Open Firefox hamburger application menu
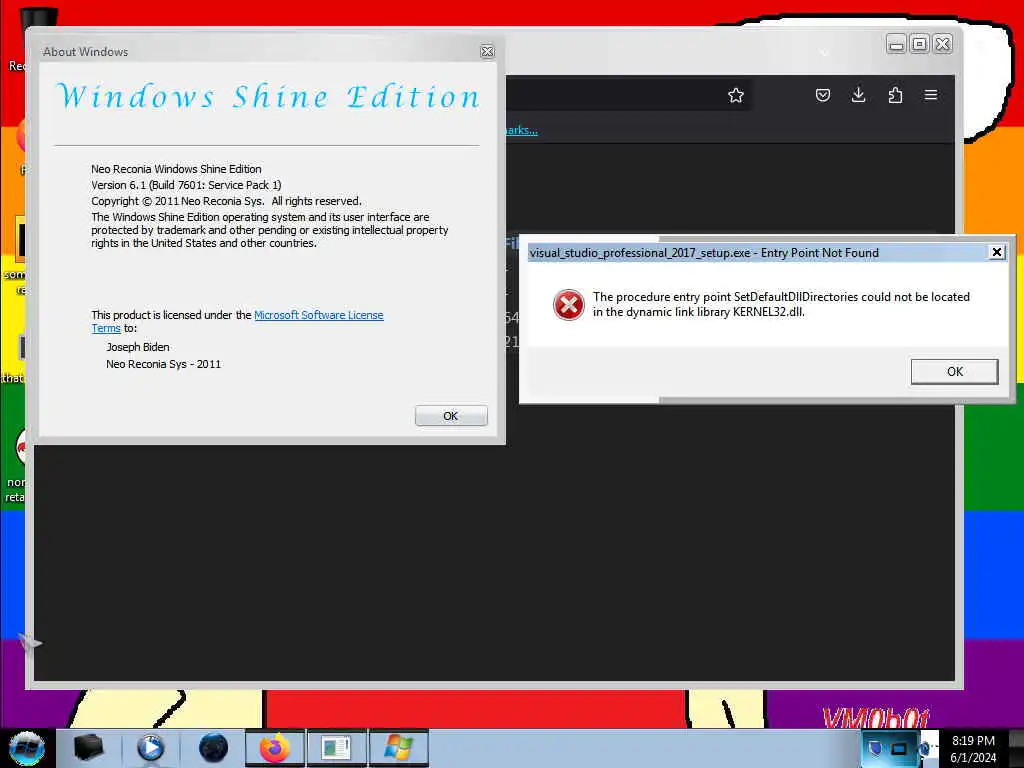The height and width of the screenshot is (768, 1024). (931, 95)
